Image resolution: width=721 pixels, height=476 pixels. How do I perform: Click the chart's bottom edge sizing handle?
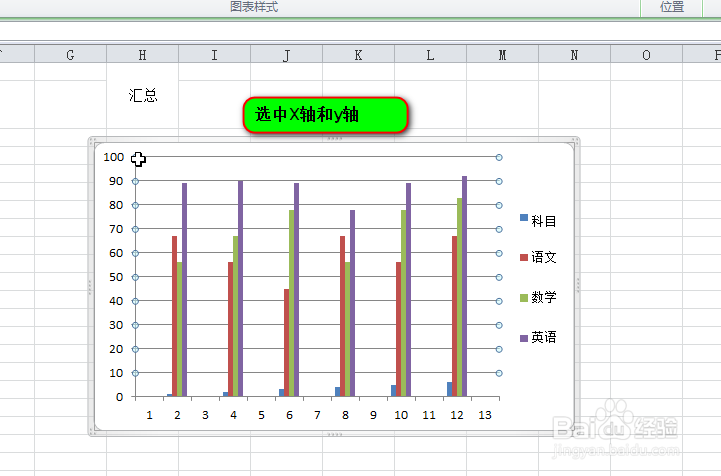click(334, 434)
